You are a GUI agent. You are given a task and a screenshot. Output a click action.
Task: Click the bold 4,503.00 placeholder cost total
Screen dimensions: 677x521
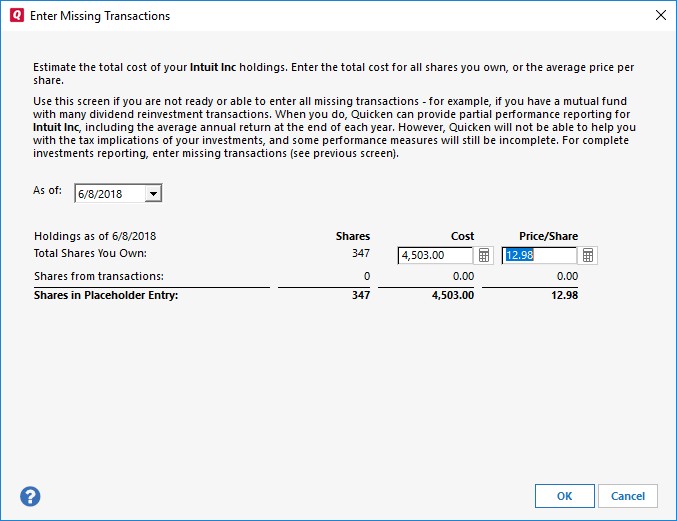click(x=452, y=295)
